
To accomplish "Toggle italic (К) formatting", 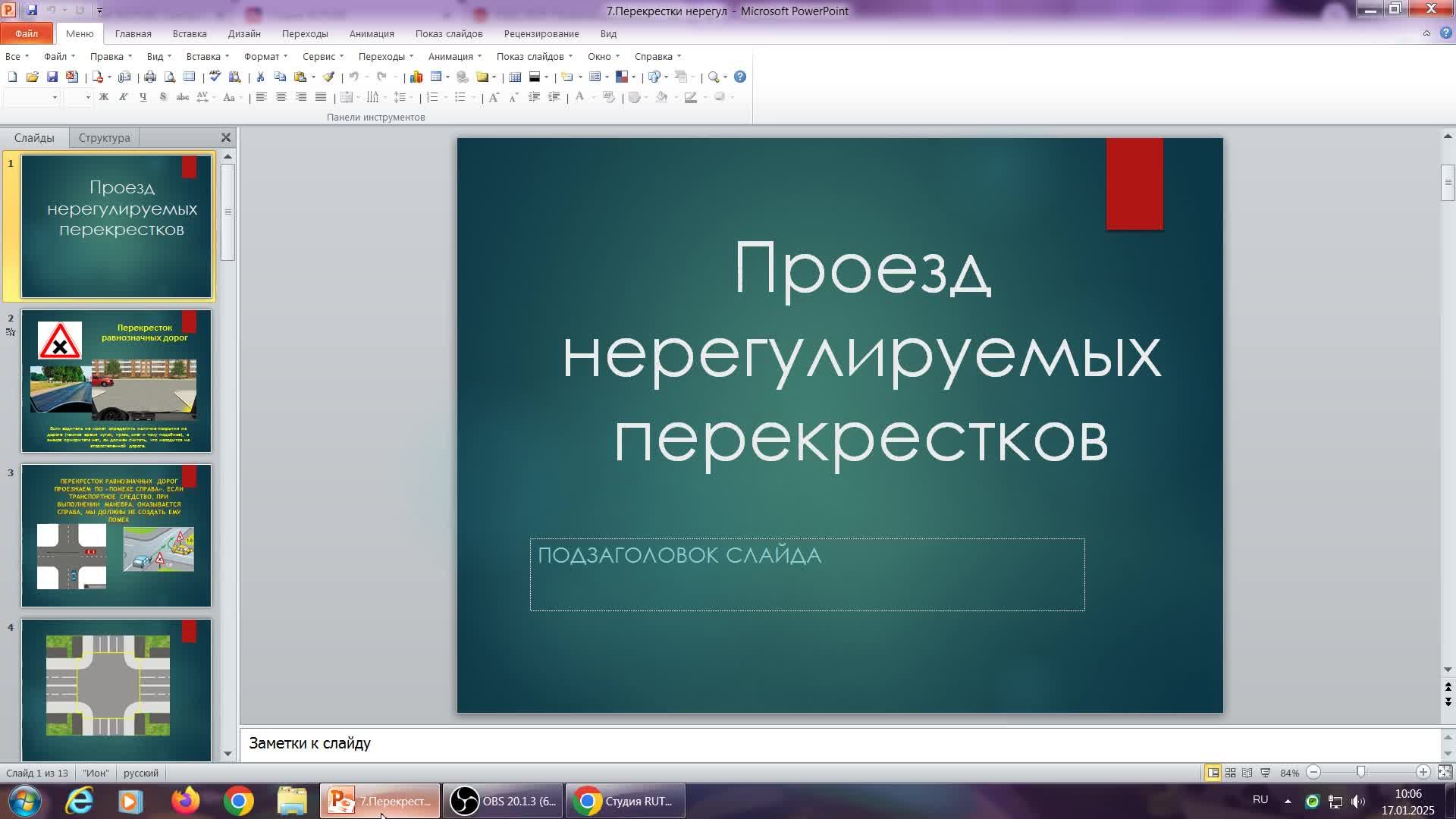I will [x=123, y=97].
